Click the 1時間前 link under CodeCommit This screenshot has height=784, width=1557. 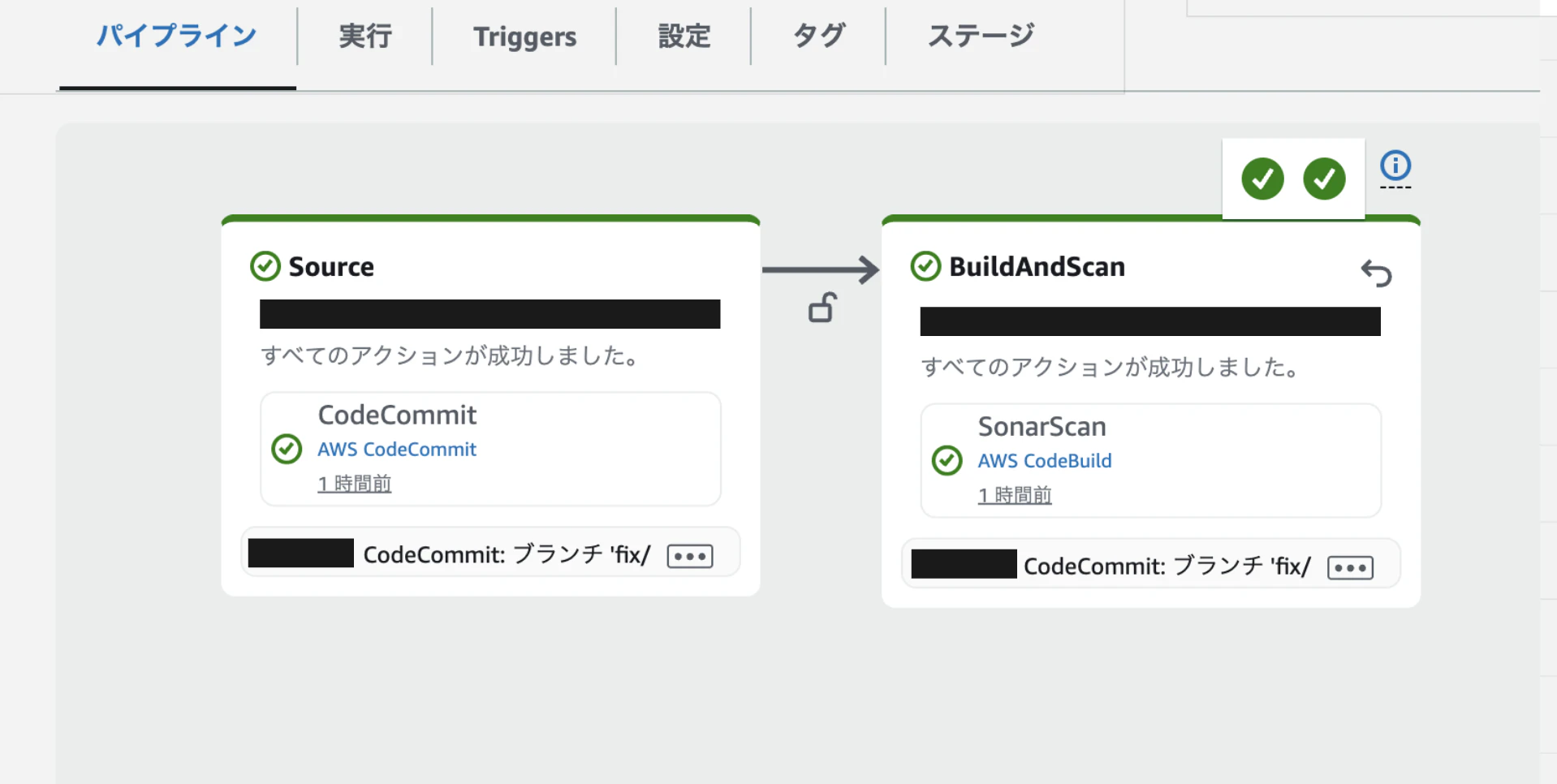coord(355,484)
